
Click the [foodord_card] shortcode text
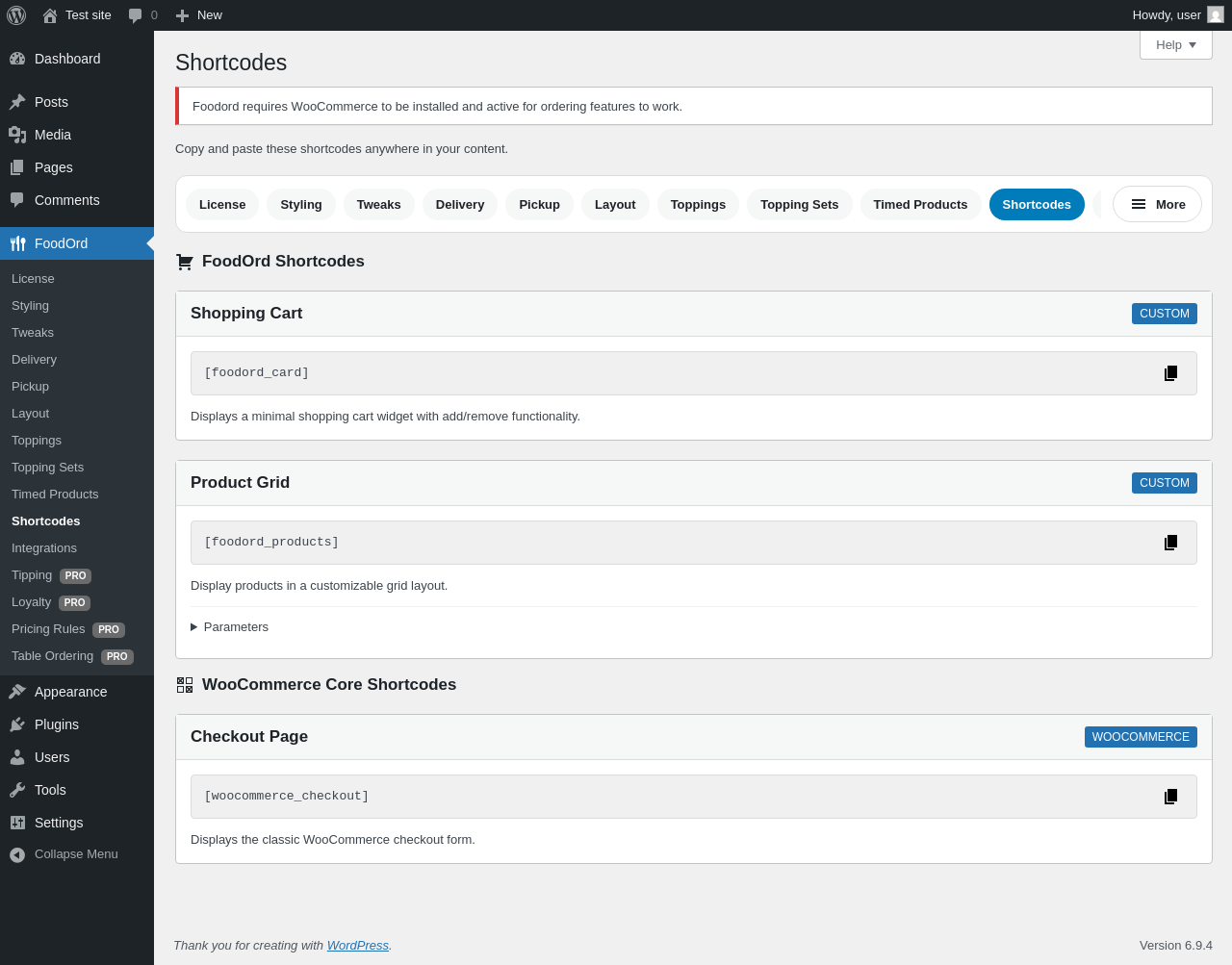257,373
